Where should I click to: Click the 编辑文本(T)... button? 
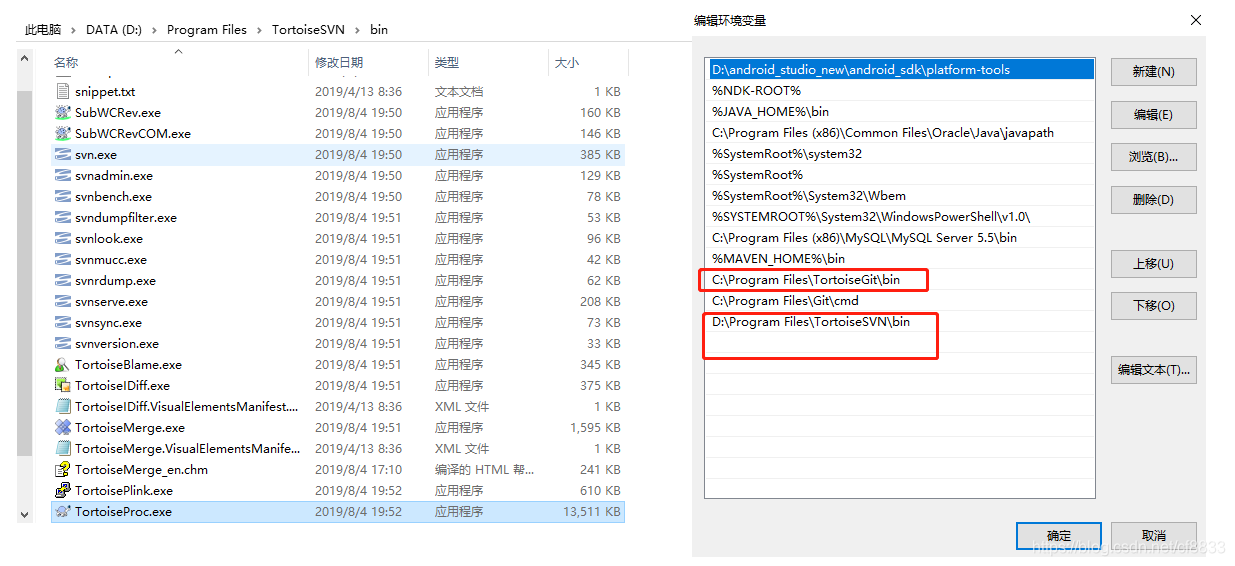click(x=1153, y=370)
